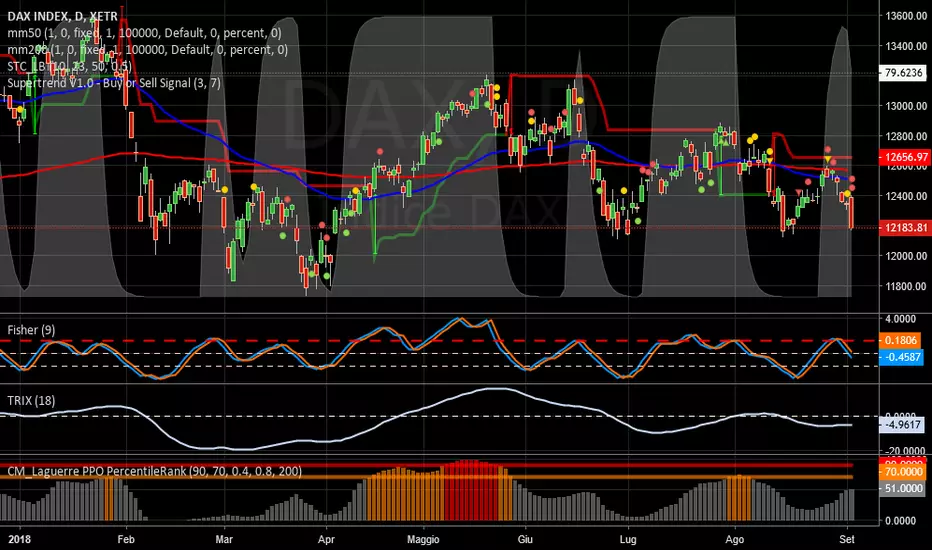
Task: Click the 2018 time axis label
Action: [20, 539]
